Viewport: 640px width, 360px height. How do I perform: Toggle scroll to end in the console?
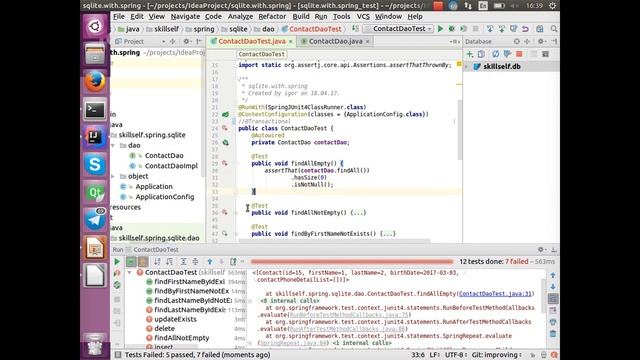coord(553,310)
